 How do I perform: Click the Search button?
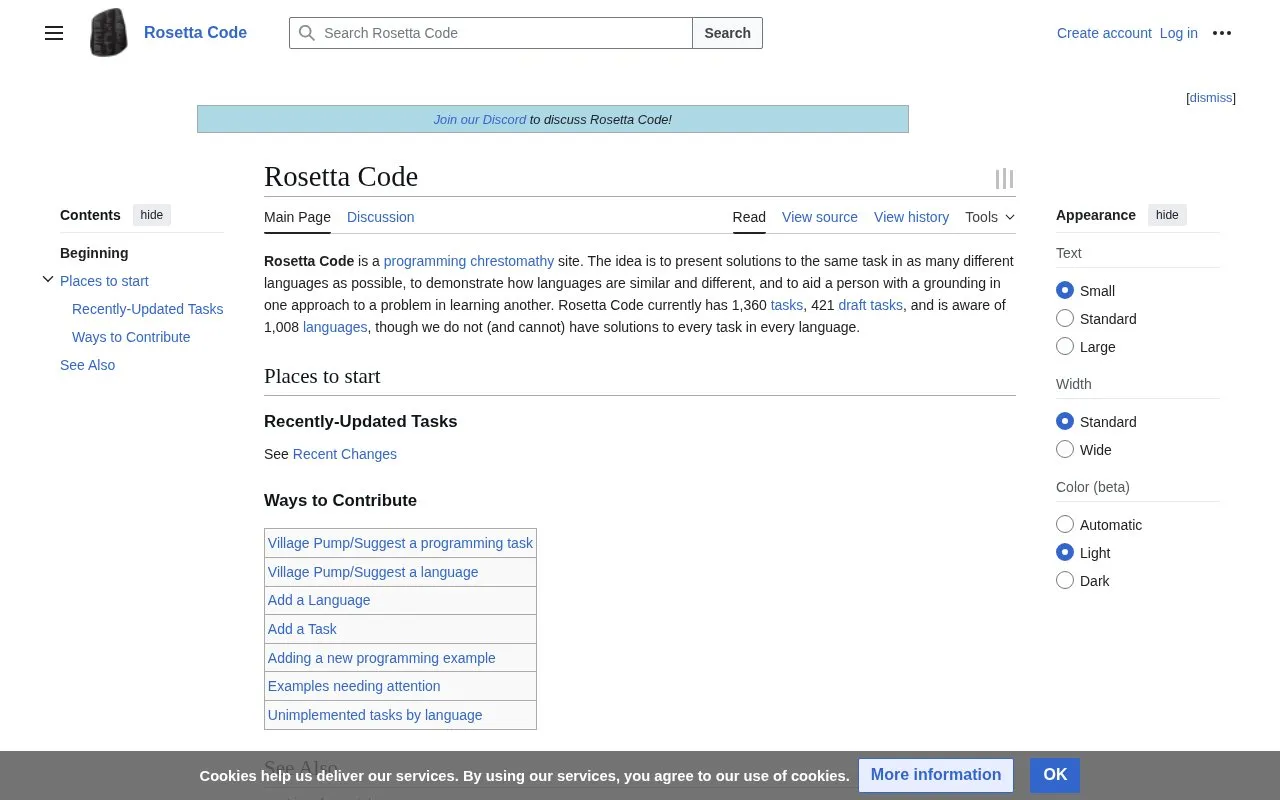(x=727, y=33)
